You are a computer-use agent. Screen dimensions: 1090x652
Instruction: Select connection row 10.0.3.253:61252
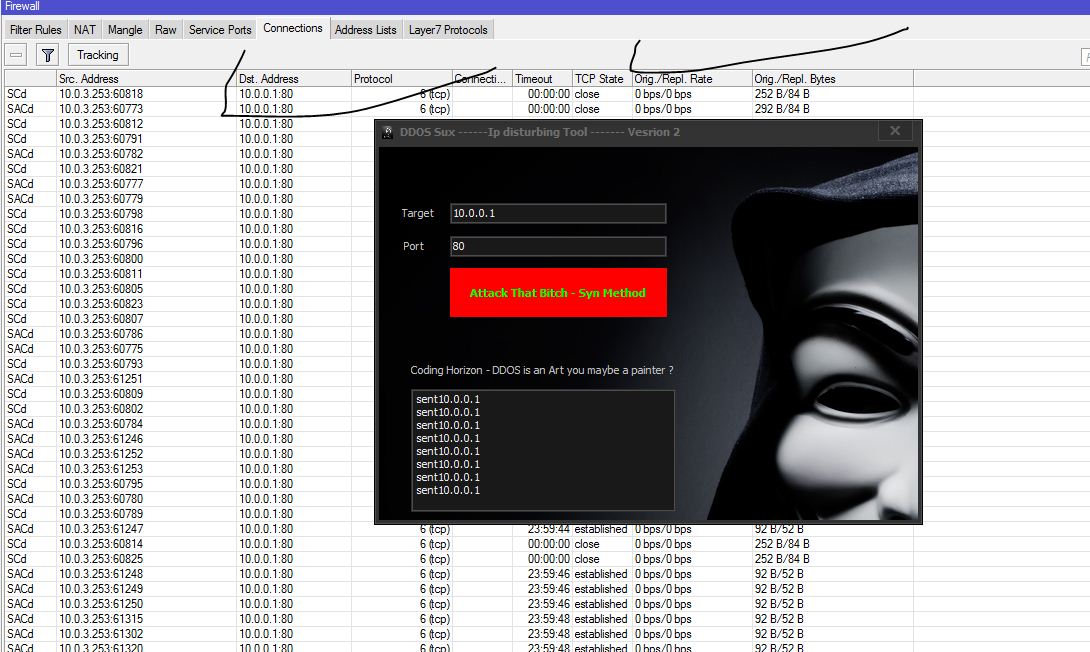tap(189, 454)
